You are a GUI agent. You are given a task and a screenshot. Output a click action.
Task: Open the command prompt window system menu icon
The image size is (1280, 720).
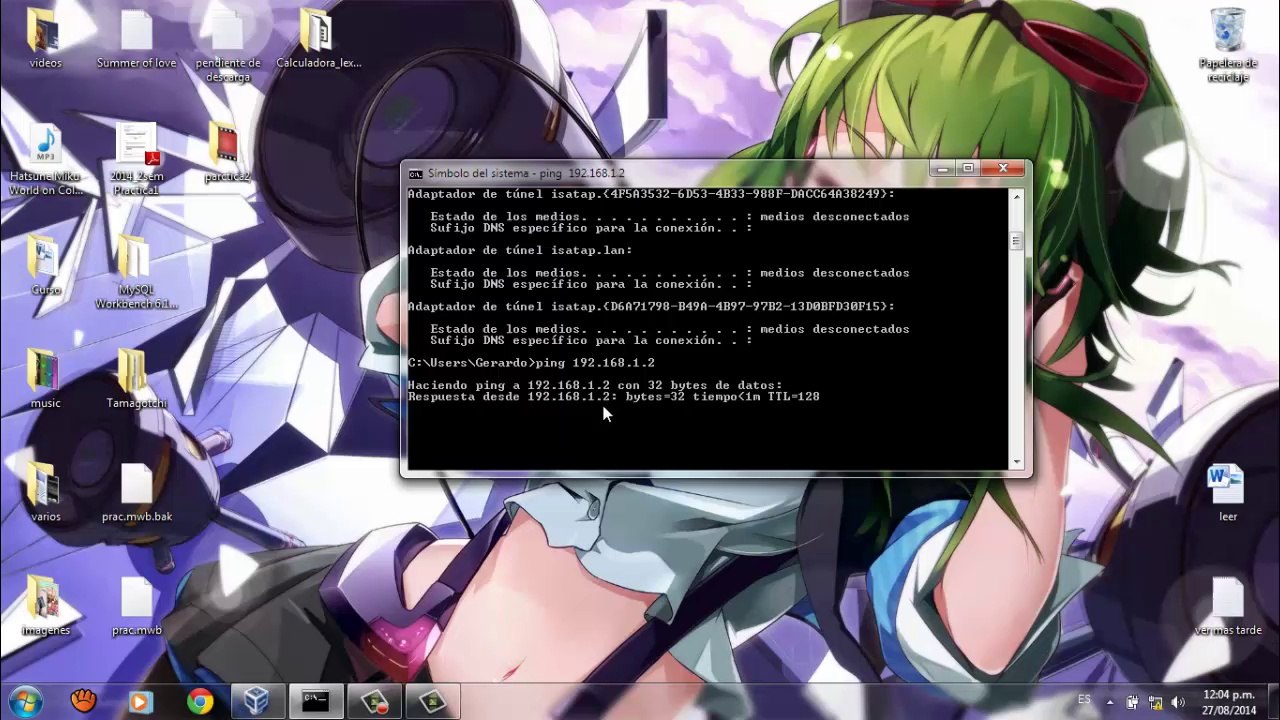pyautogui.click(x=416, y=173)
